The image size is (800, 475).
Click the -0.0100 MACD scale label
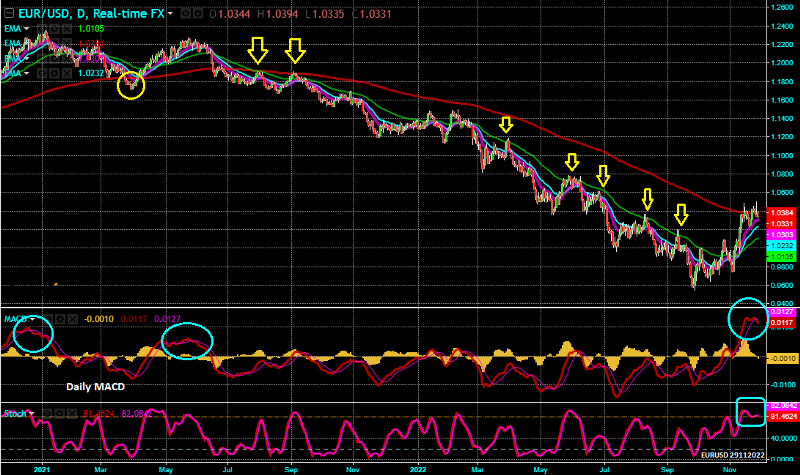(x=783, y=385)
